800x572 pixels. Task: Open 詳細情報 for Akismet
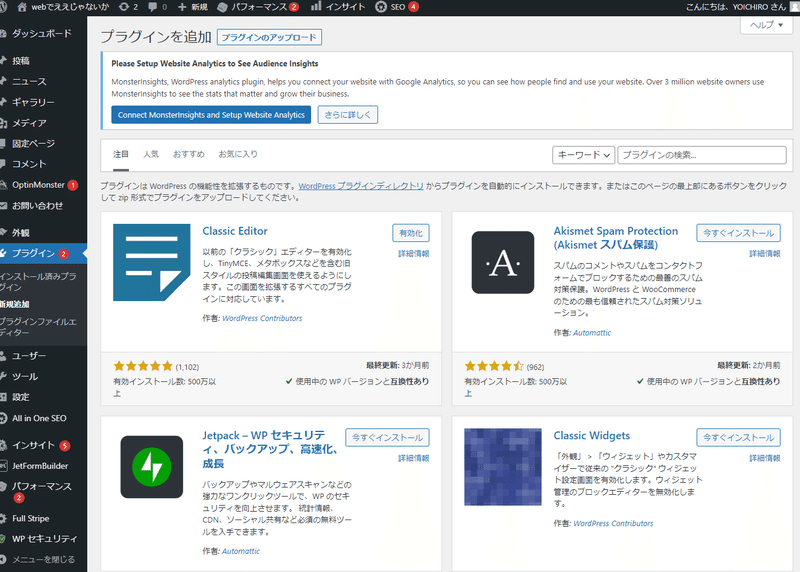[764, 254]
